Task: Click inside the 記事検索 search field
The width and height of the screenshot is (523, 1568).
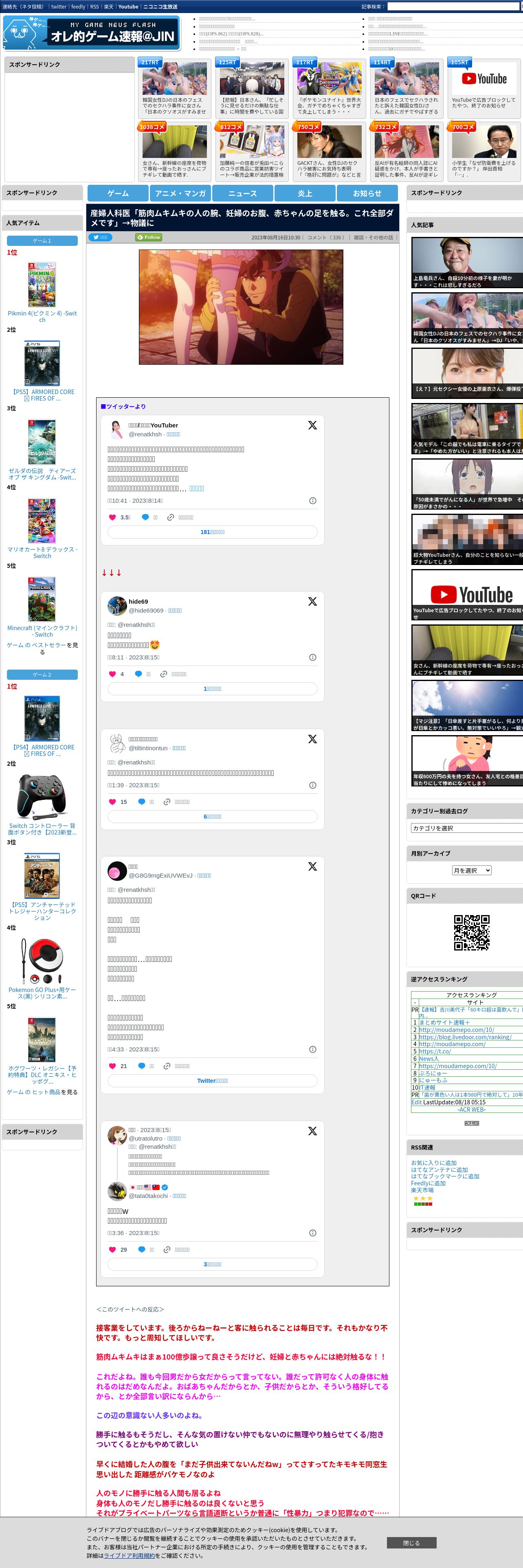Action: [453, 7]
